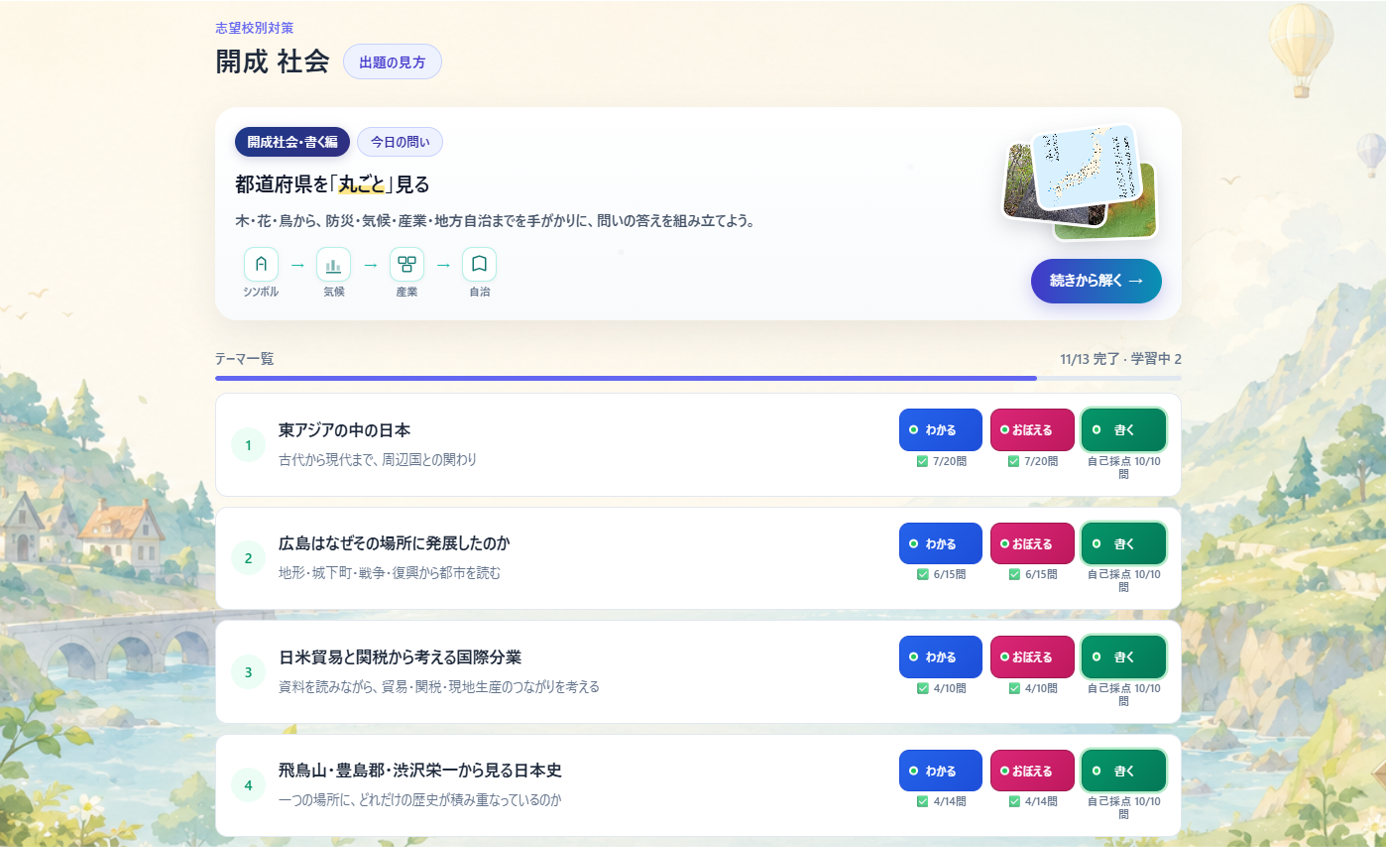Click the 志望校別対策 breadcrumb label

255,28
